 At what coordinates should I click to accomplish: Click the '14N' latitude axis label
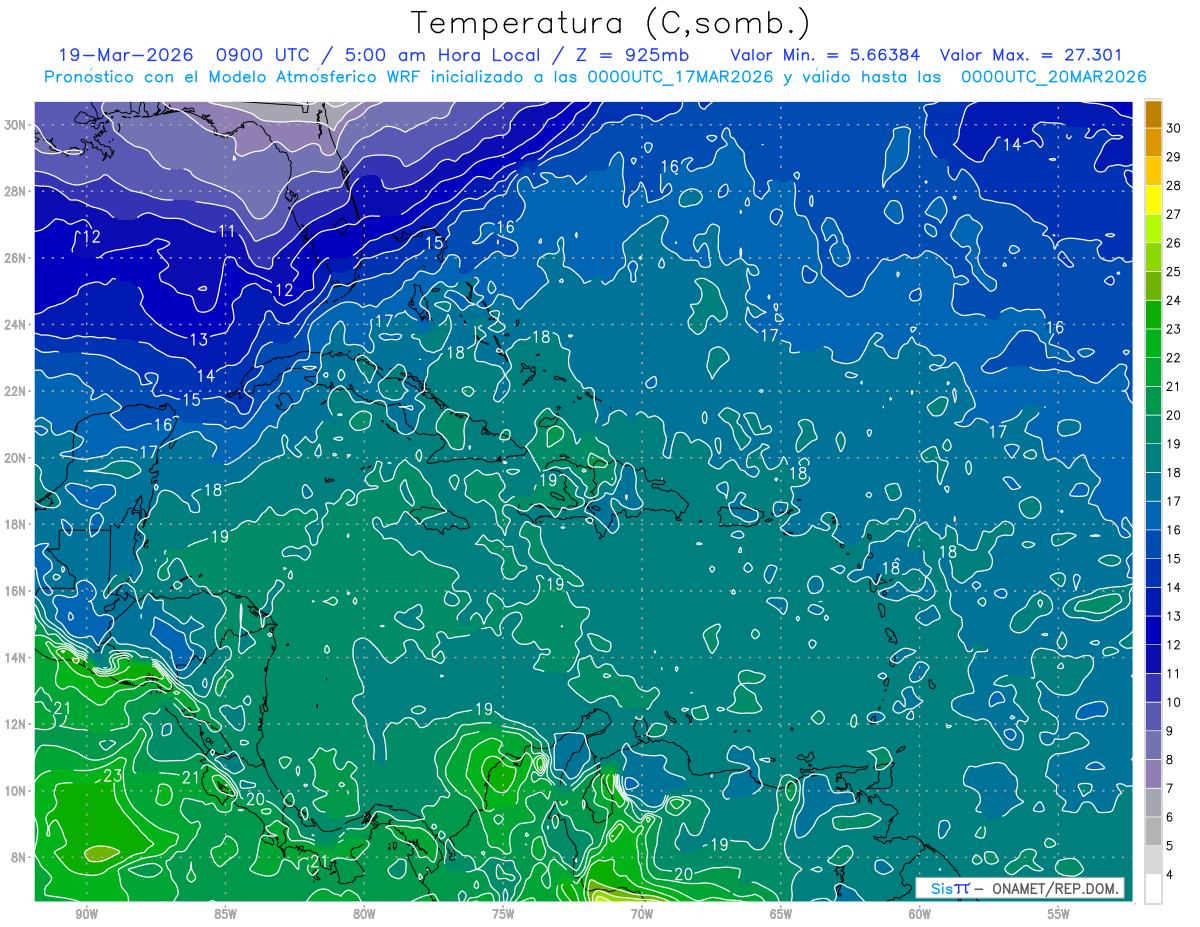[17, 658]
